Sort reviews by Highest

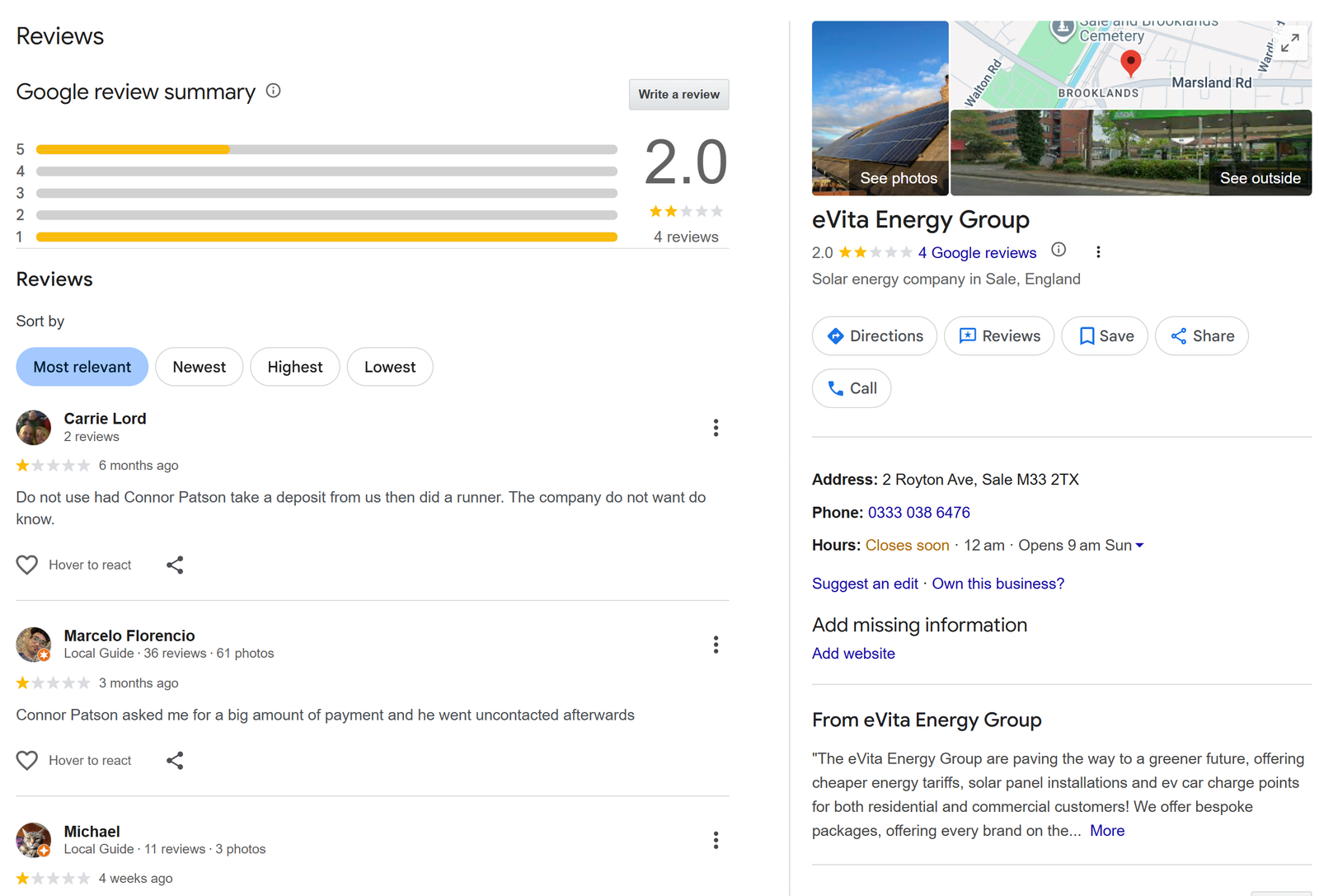click(x=295, y=367)
